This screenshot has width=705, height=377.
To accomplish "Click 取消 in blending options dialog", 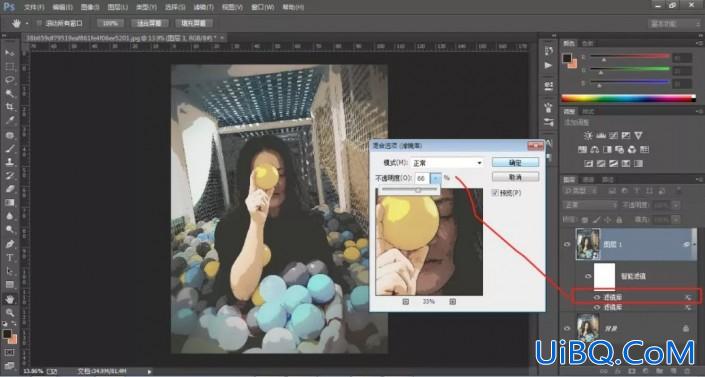I will point(515,177).
